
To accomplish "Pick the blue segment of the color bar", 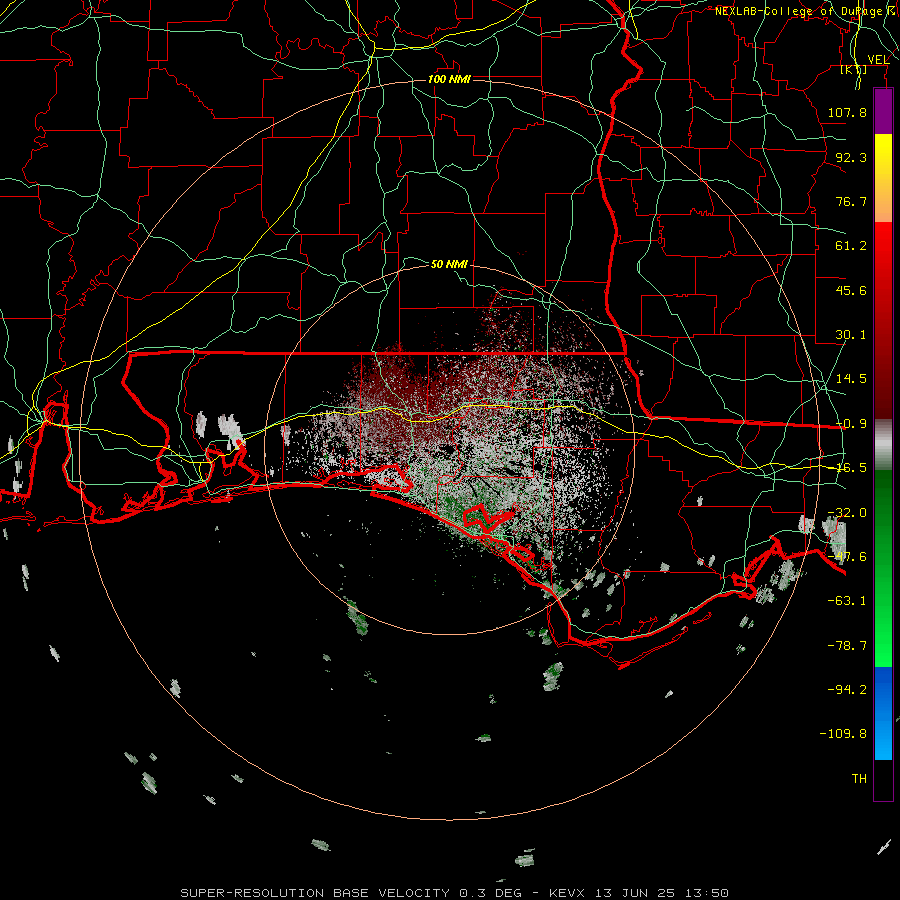I will point(883,713).
